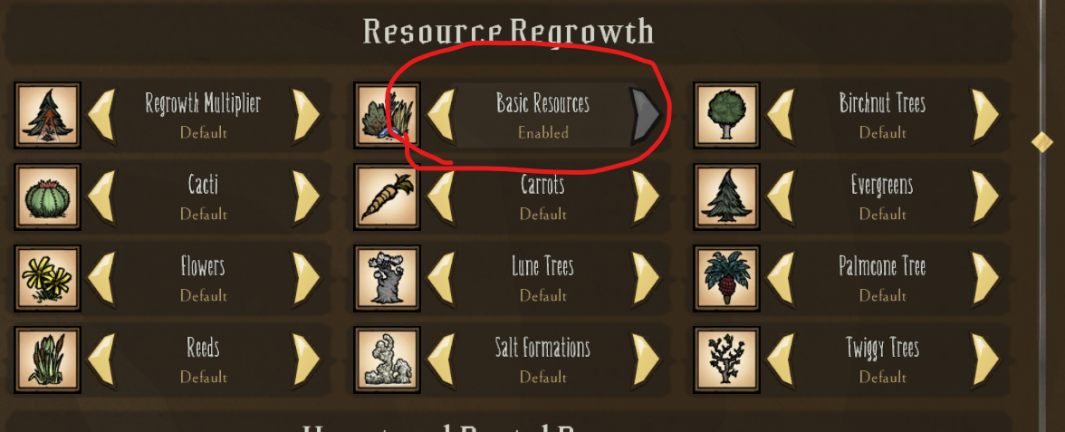Click the Carrots icon
Image resolution: width=1065 pixels, height=432 pixels.
pyautogui.click(x=387, y=197)
